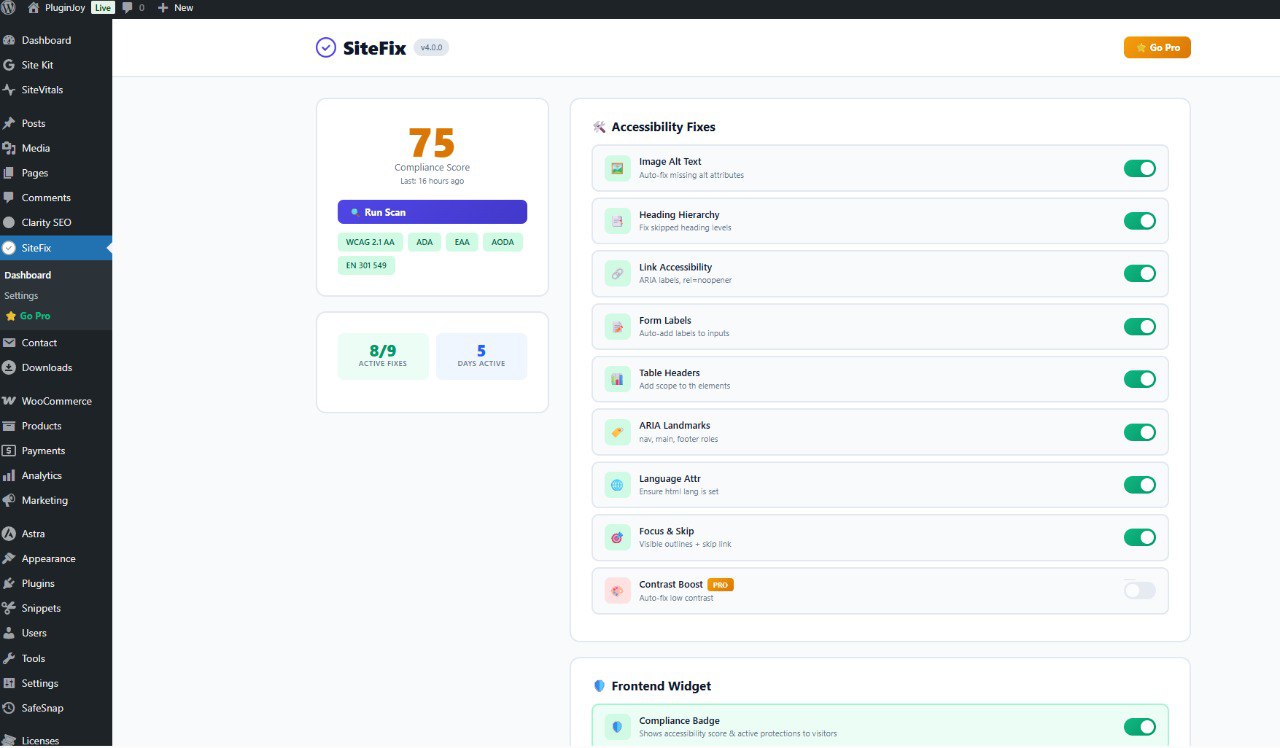Click the 75 Compliance Score number
Viewport: 1280px width, 748px height.
tap(432, 141)
